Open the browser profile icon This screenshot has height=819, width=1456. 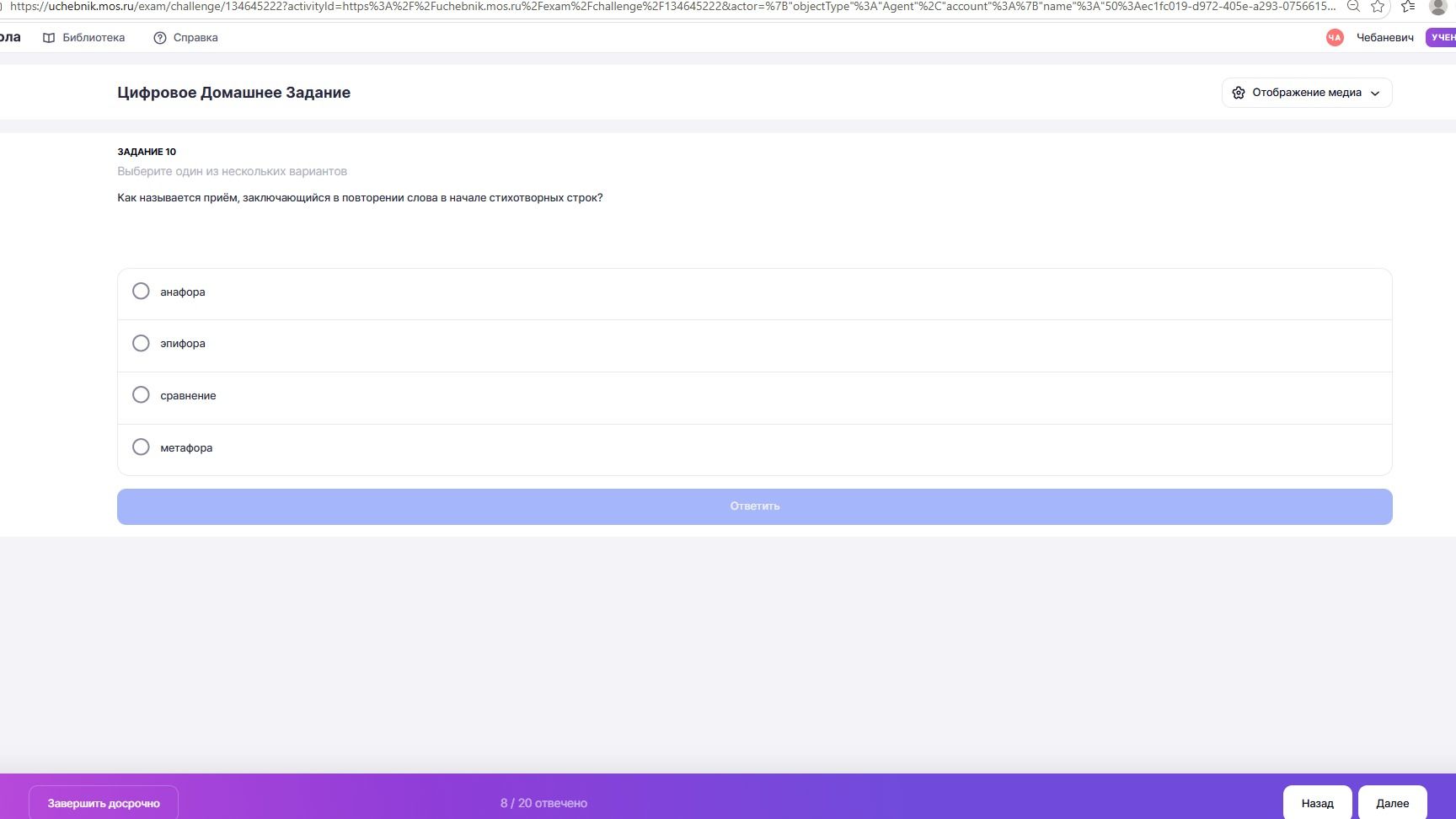1438,6
